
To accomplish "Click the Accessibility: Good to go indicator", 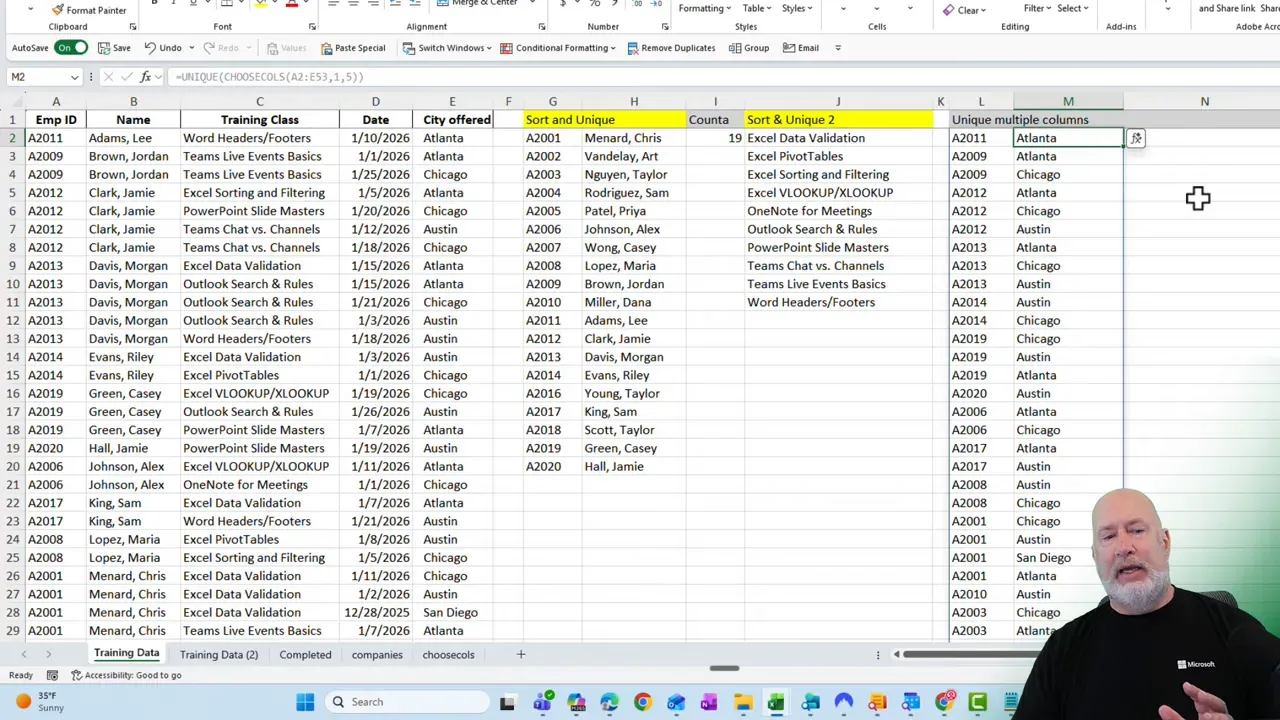I will [130, 675].
